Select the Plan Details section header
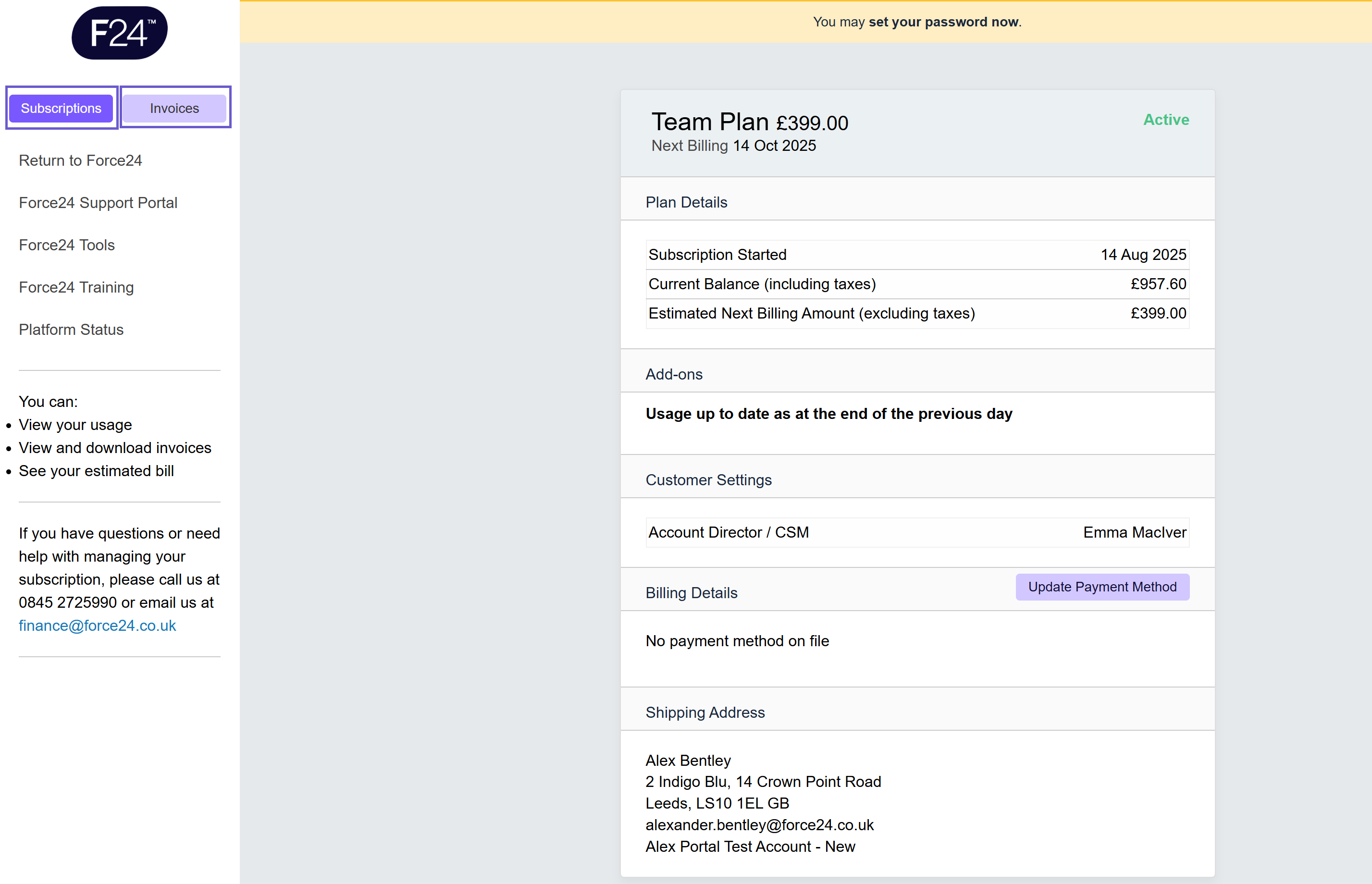Image resolution: width=1372 pixels, height=884 pixels. [686, 202]
